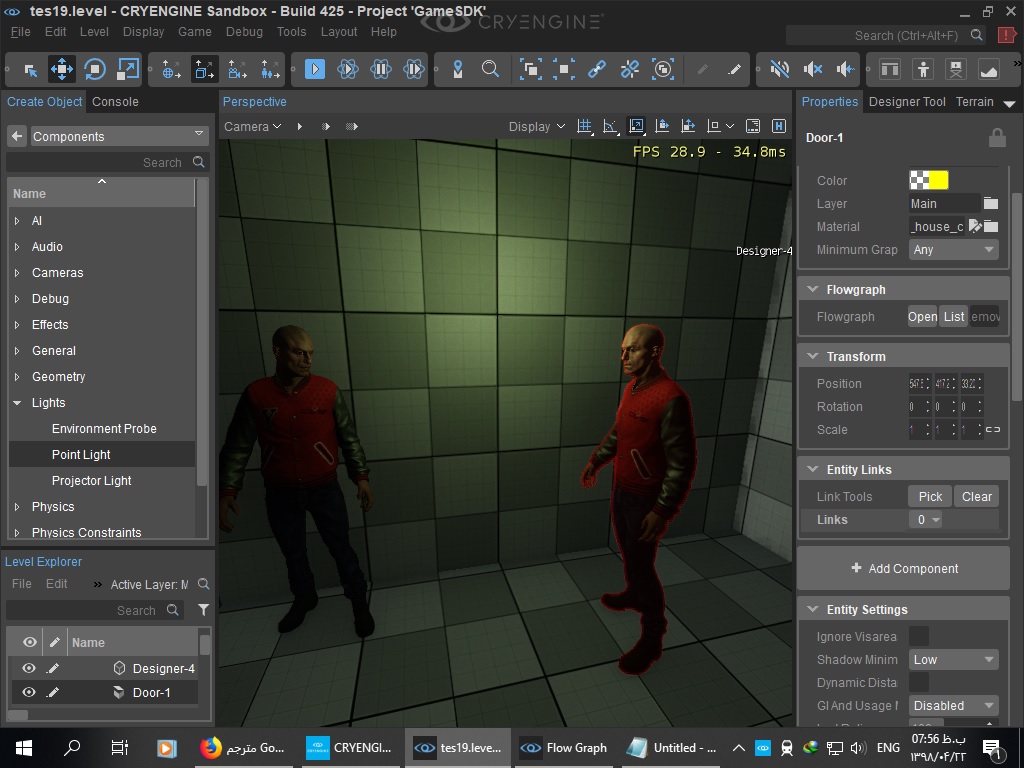Open the GI And Usage Disabled dropdown
Image resolution: width=1024 pixels, height=768 pixels.
click(953, 705)
